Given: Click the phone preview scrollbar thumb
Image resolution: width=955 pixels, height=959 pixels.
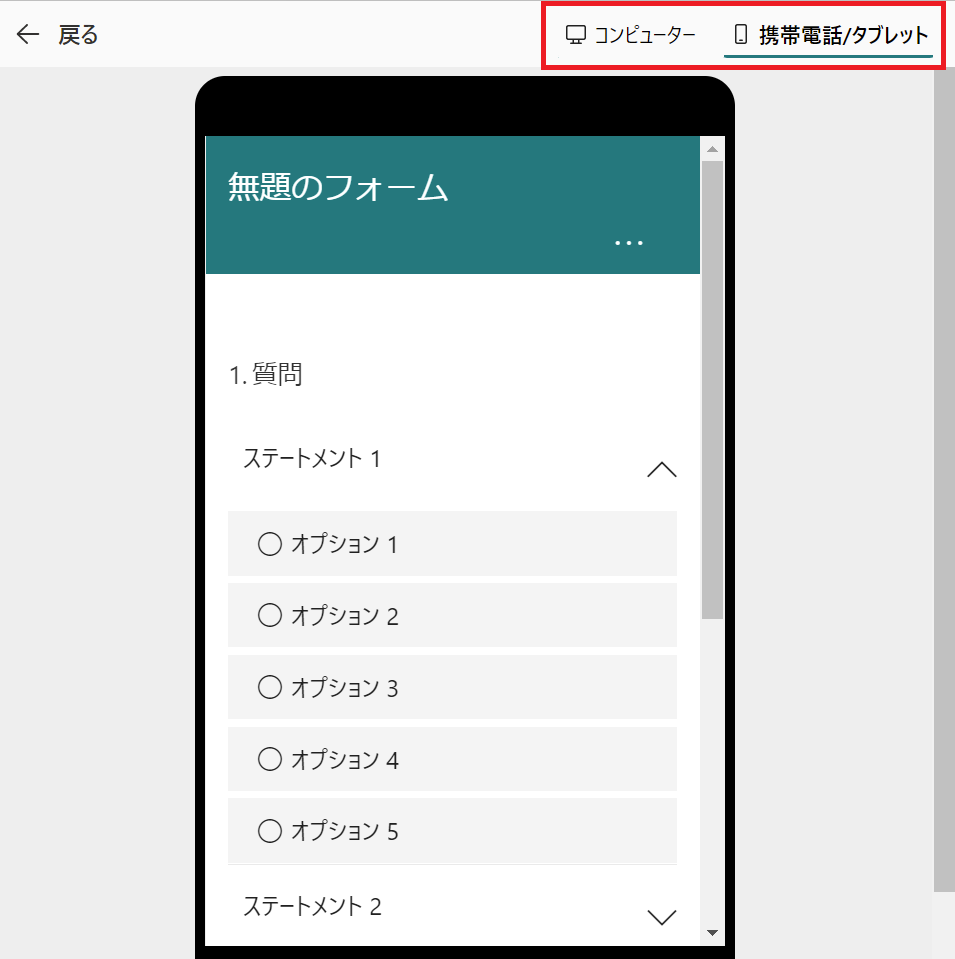Looking at the screenshot, I should pos(712,390).
